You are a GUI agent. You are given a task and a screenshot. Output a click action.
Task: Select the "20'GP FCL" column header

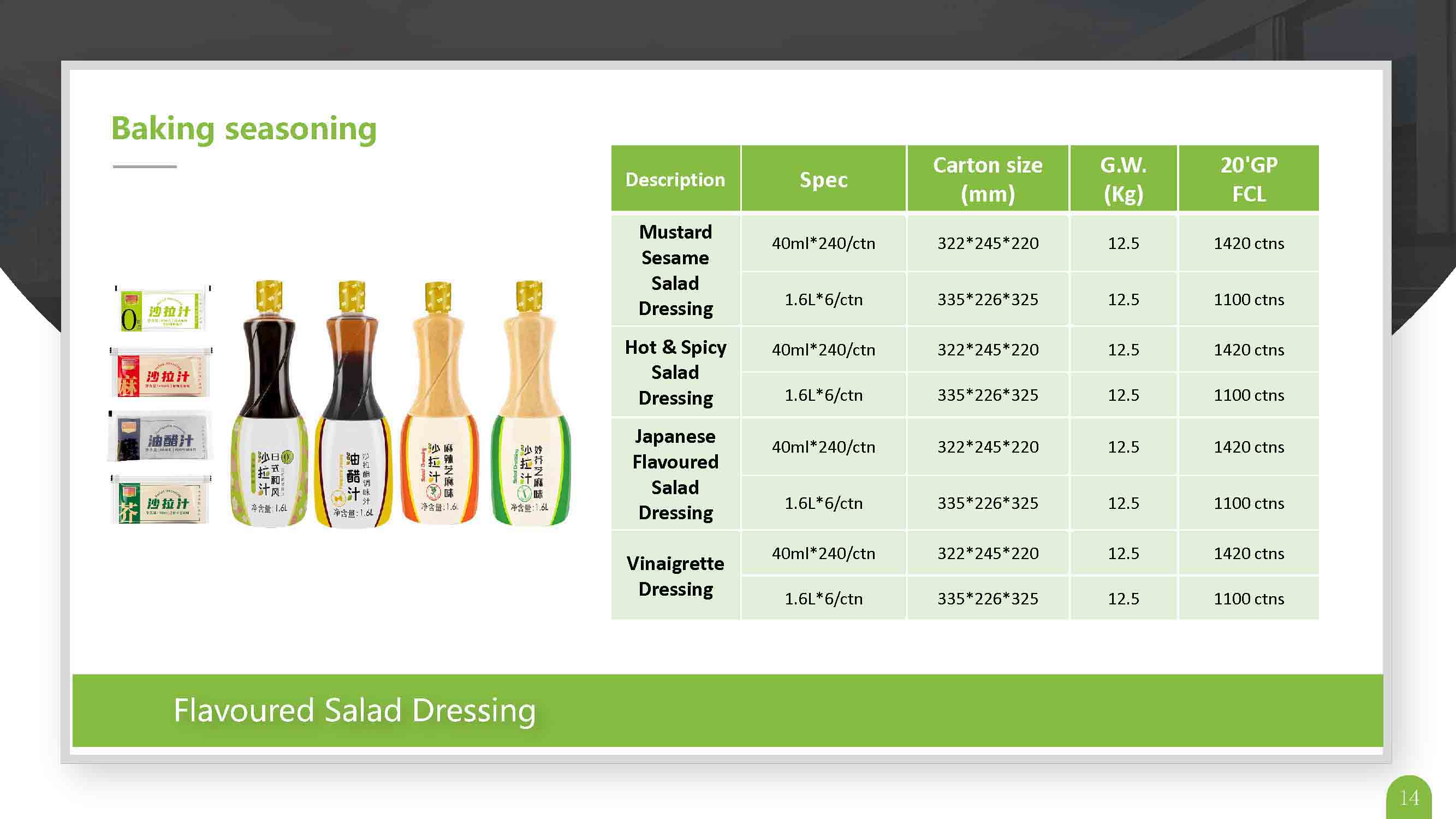click(1249, 179)
